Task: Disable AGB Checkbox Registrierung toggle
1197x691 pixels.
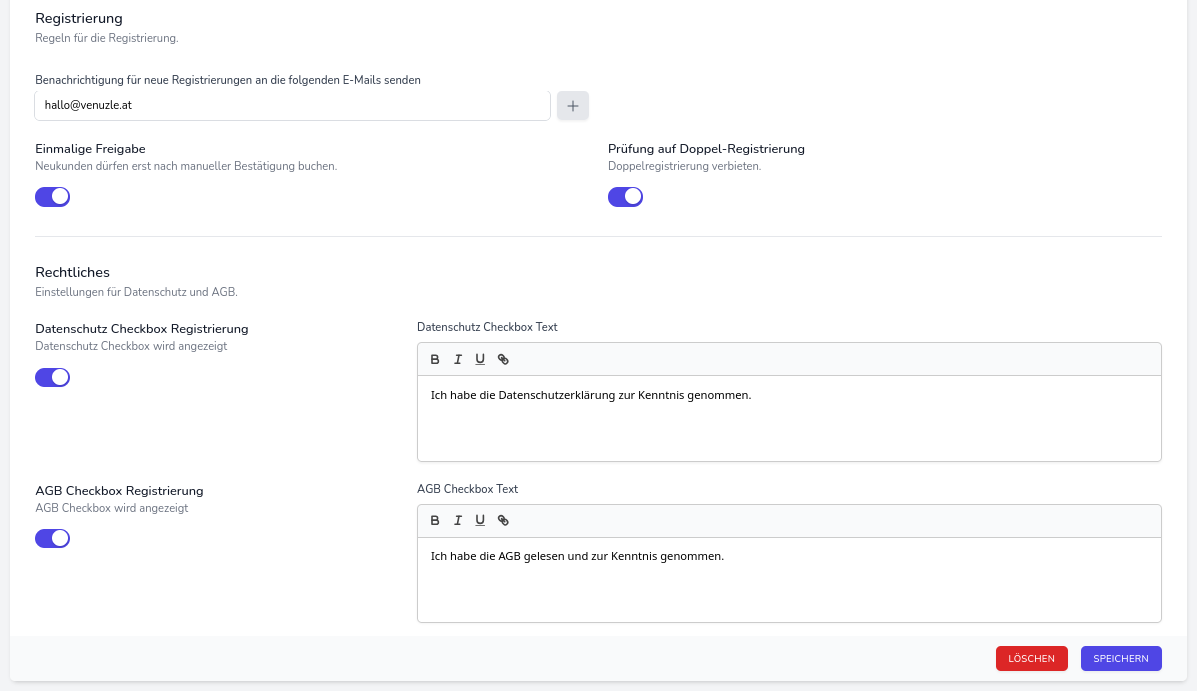Action: click(x=52, y=539)
